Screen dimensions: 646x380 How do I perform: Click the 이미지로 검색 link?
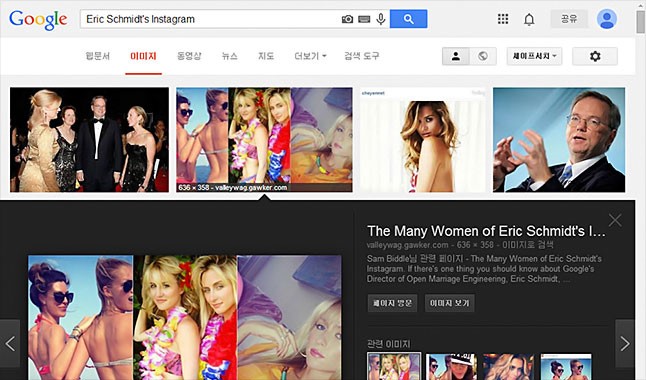[528, 245]
